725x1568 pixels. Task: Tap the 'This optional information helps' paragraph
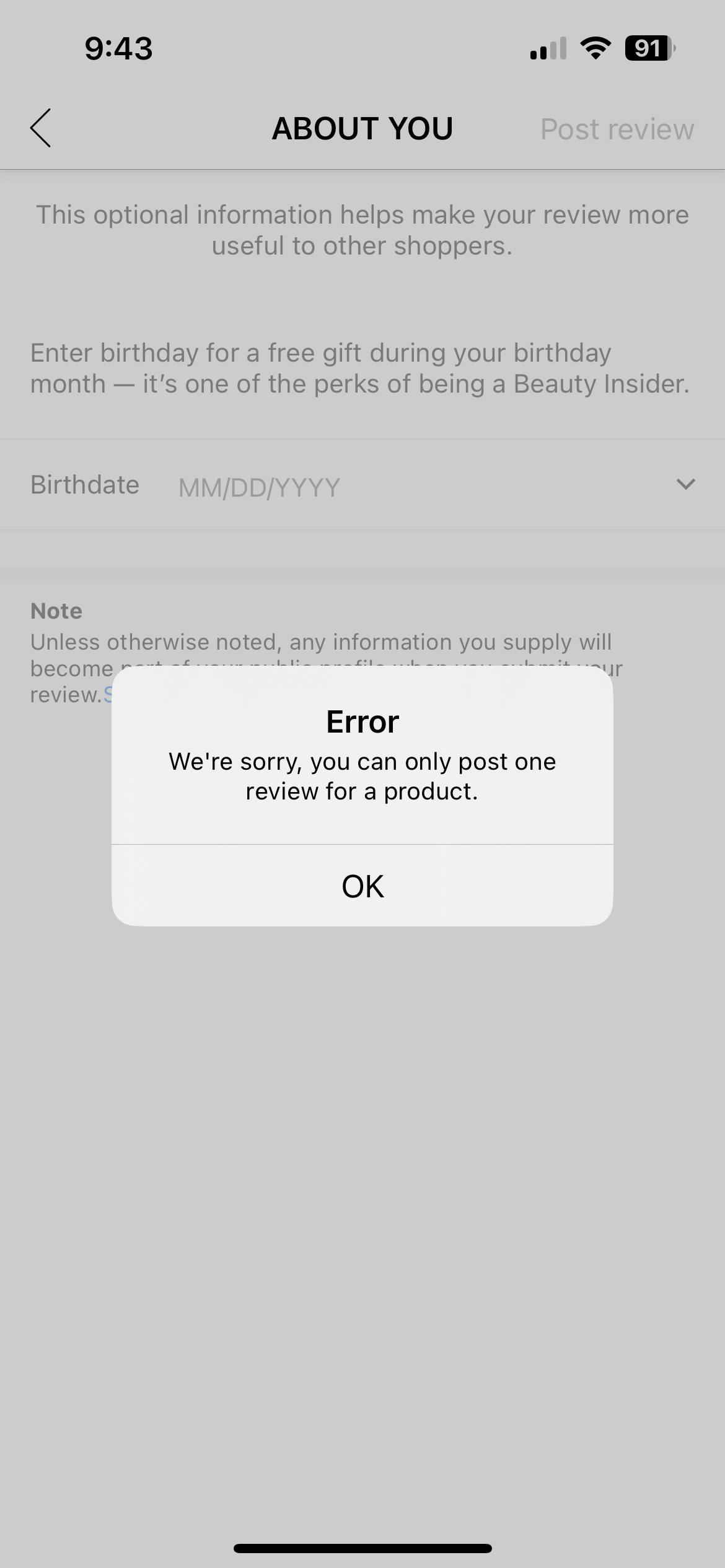[362, 230]
